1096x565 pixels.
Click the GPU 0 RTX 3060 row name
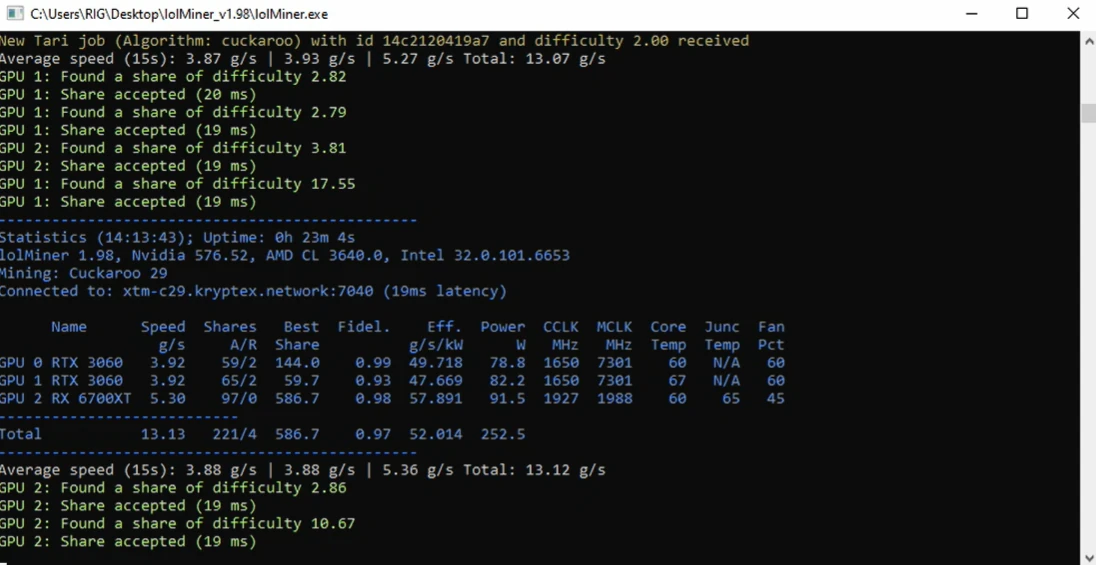(x=62, y=362)
